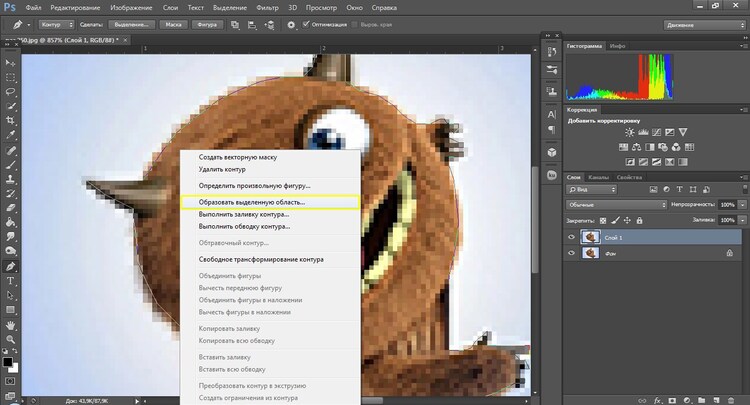Select the Eyedropper tool
The image size is (750, 405).
(10, 135)
